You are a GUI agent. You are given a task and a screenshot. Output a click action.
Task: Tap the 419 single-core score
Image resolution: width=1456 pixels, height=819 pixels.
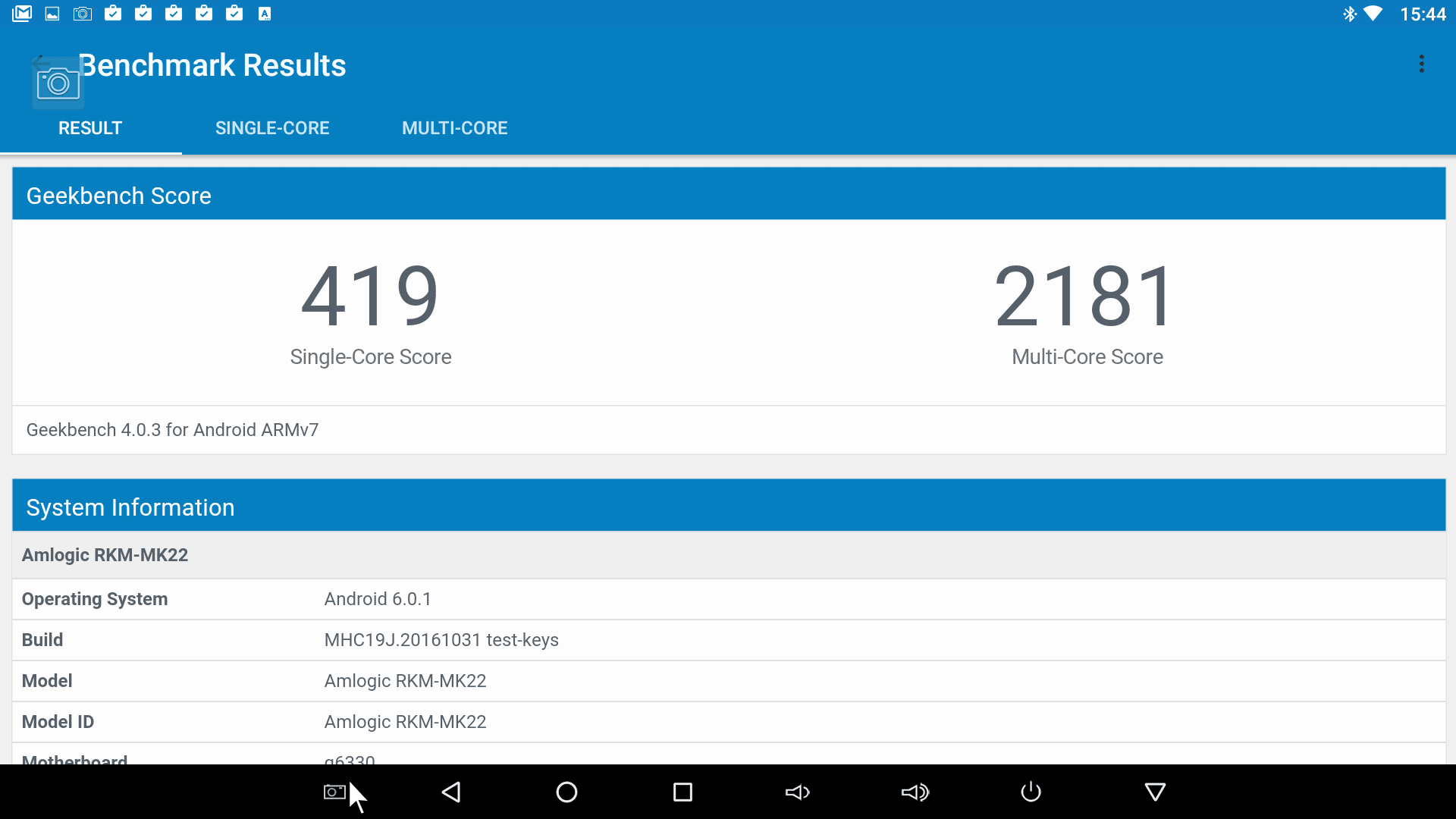(x=370, y=297)
